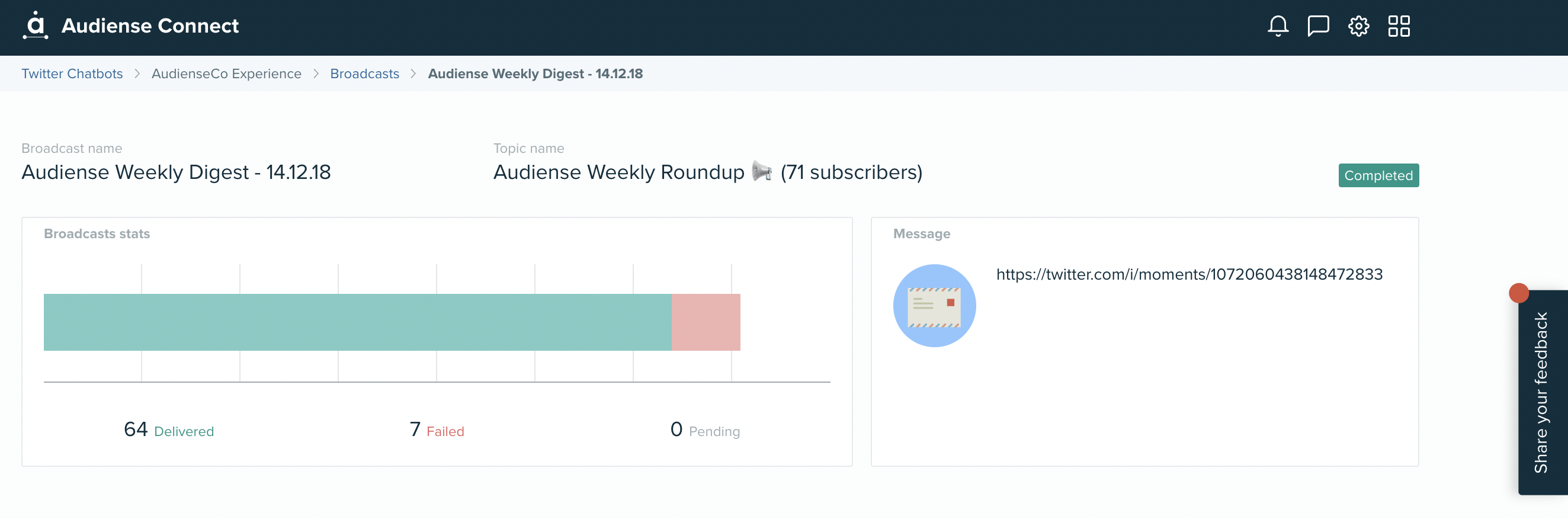Screen dimensions: 1568x519
Task: Click the Completed status badge
Action: tap(1378, 176)
